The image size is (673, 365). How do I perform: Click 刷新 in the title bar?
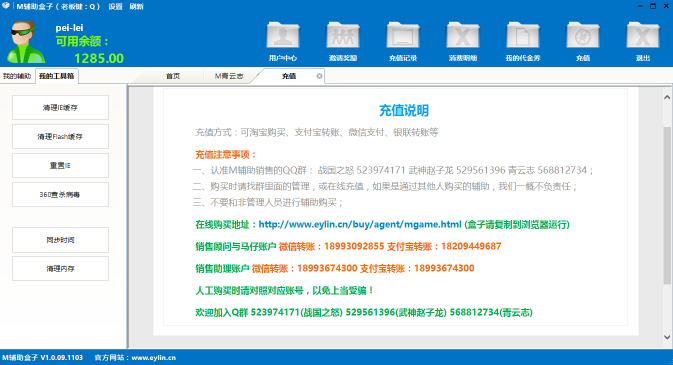[136, 6]
